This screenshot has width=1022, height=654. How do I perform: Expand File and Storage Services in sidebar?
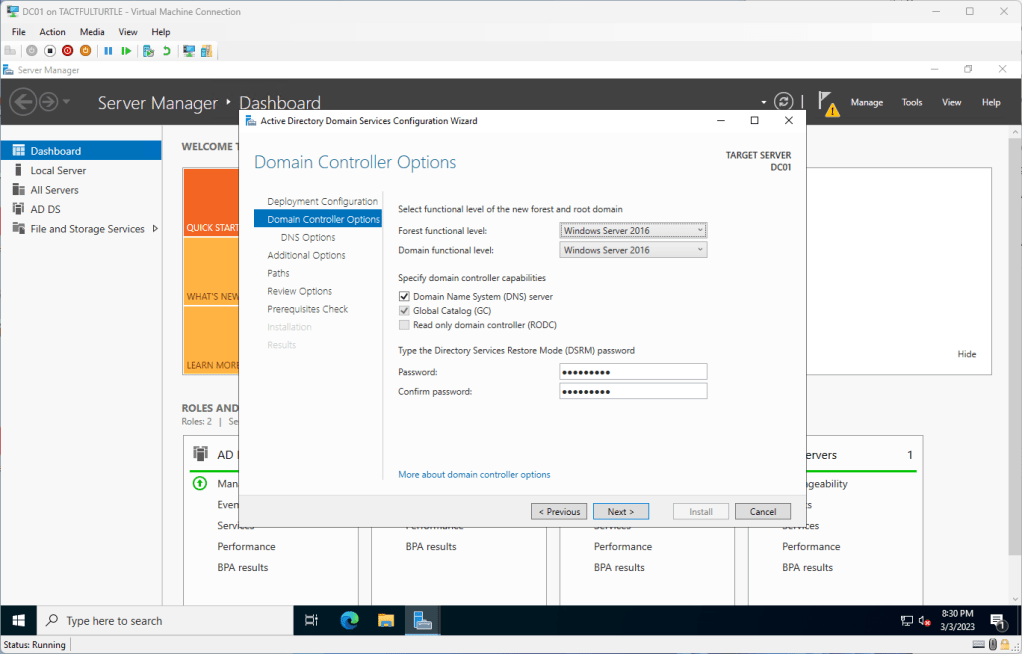tap(155, 229)
